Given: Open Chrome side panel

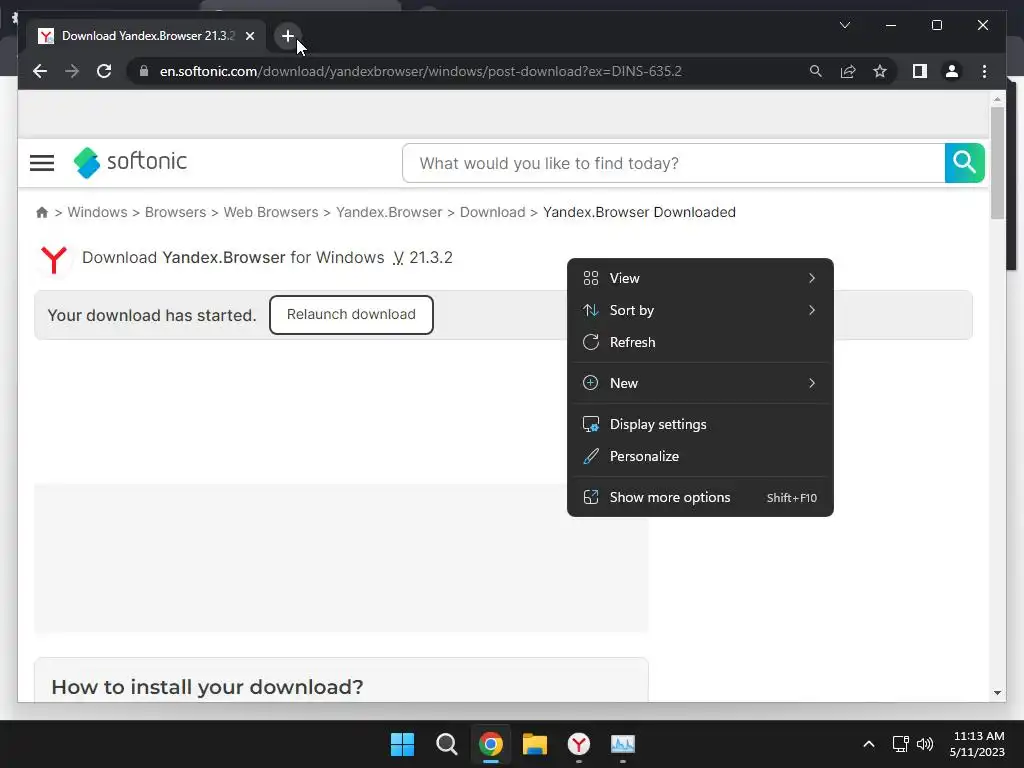Looking at the screenshot, I should coord(920,71).
